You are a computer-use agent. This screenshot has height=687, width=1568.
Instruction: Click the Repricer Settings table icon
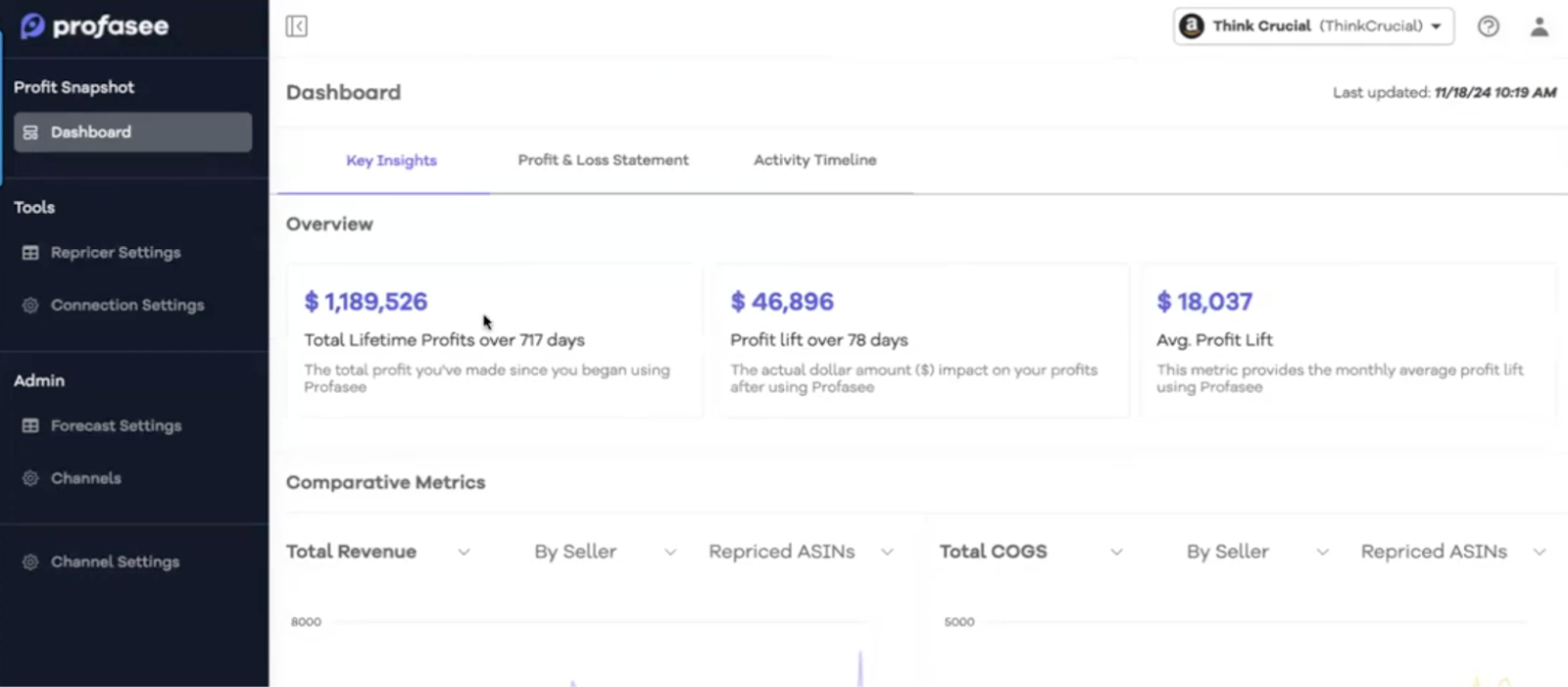(30, 253)
